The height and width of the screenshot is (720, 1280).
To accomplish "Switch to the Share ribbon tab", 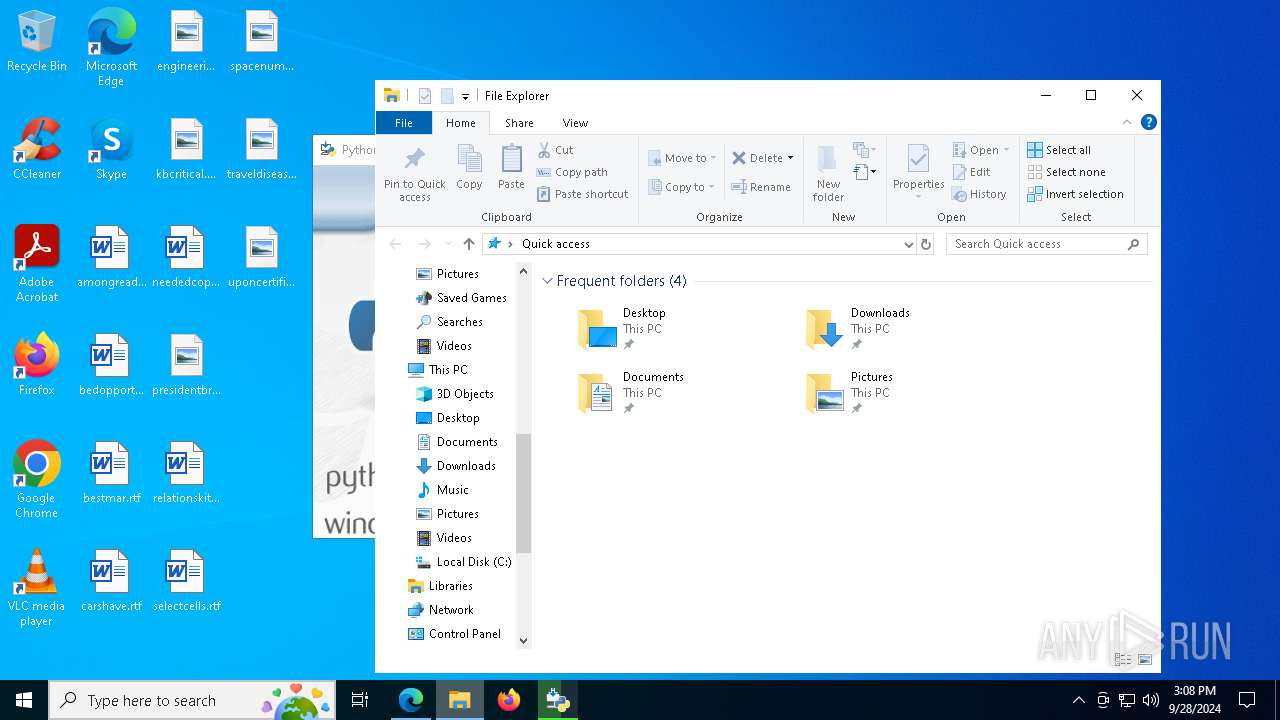I will [519, 123].
